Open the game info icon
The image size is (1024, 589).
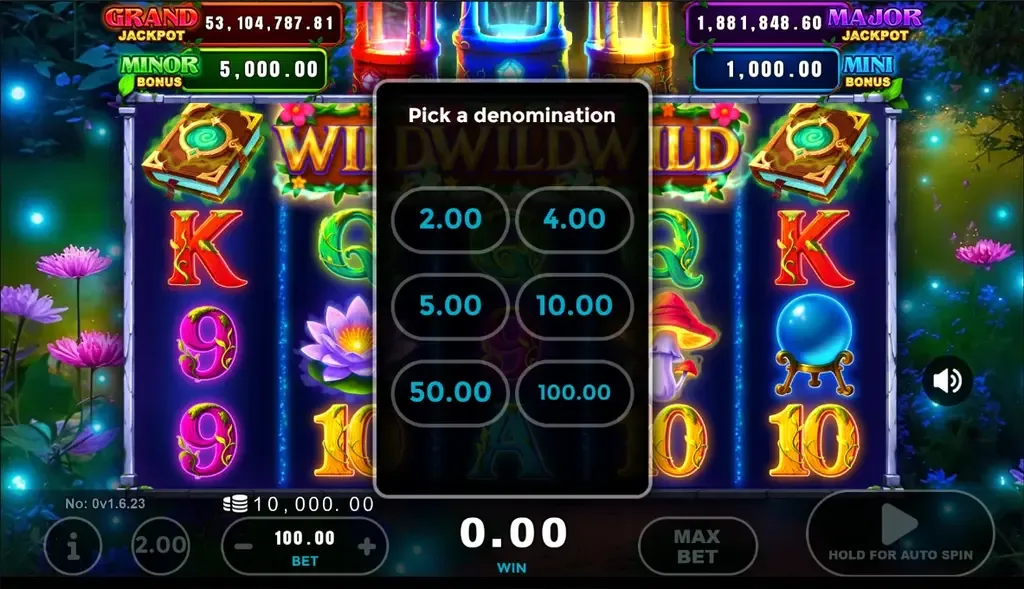pos(73,545)
